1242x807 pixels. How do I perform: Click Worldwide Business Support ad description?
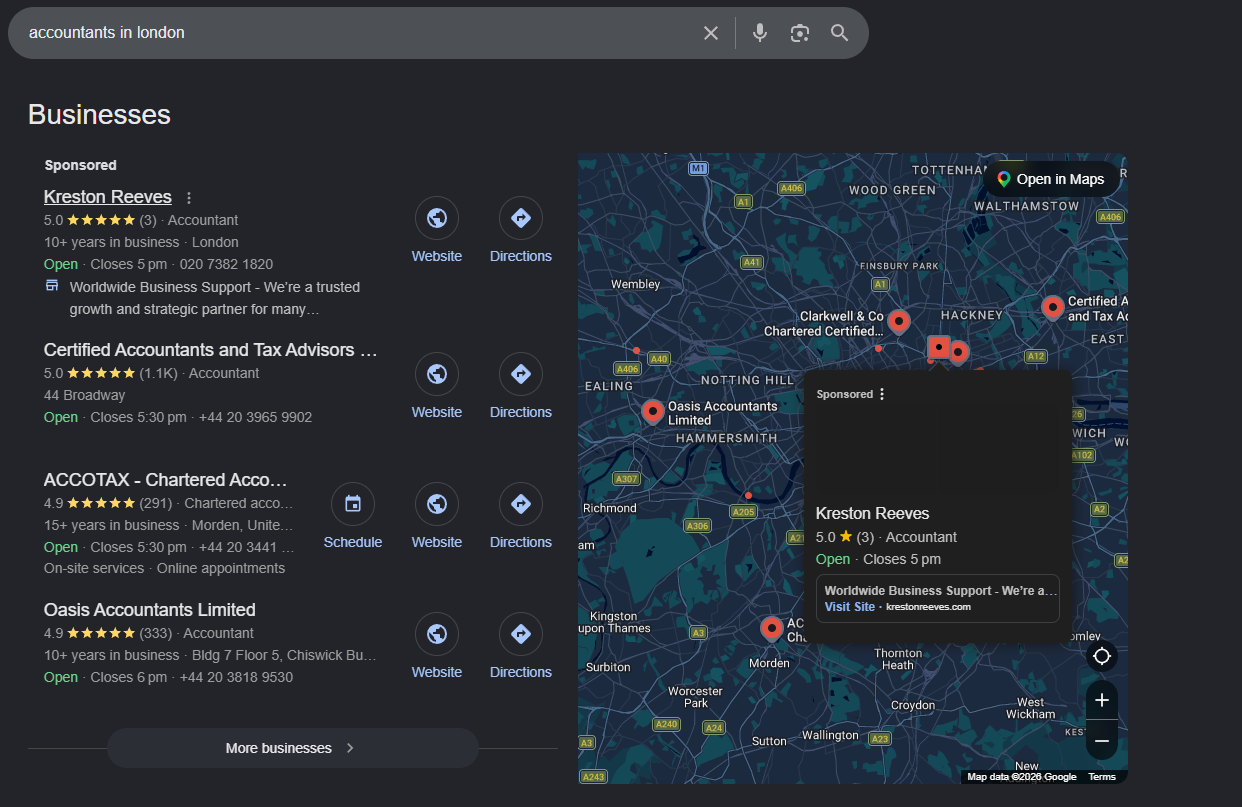215,298
